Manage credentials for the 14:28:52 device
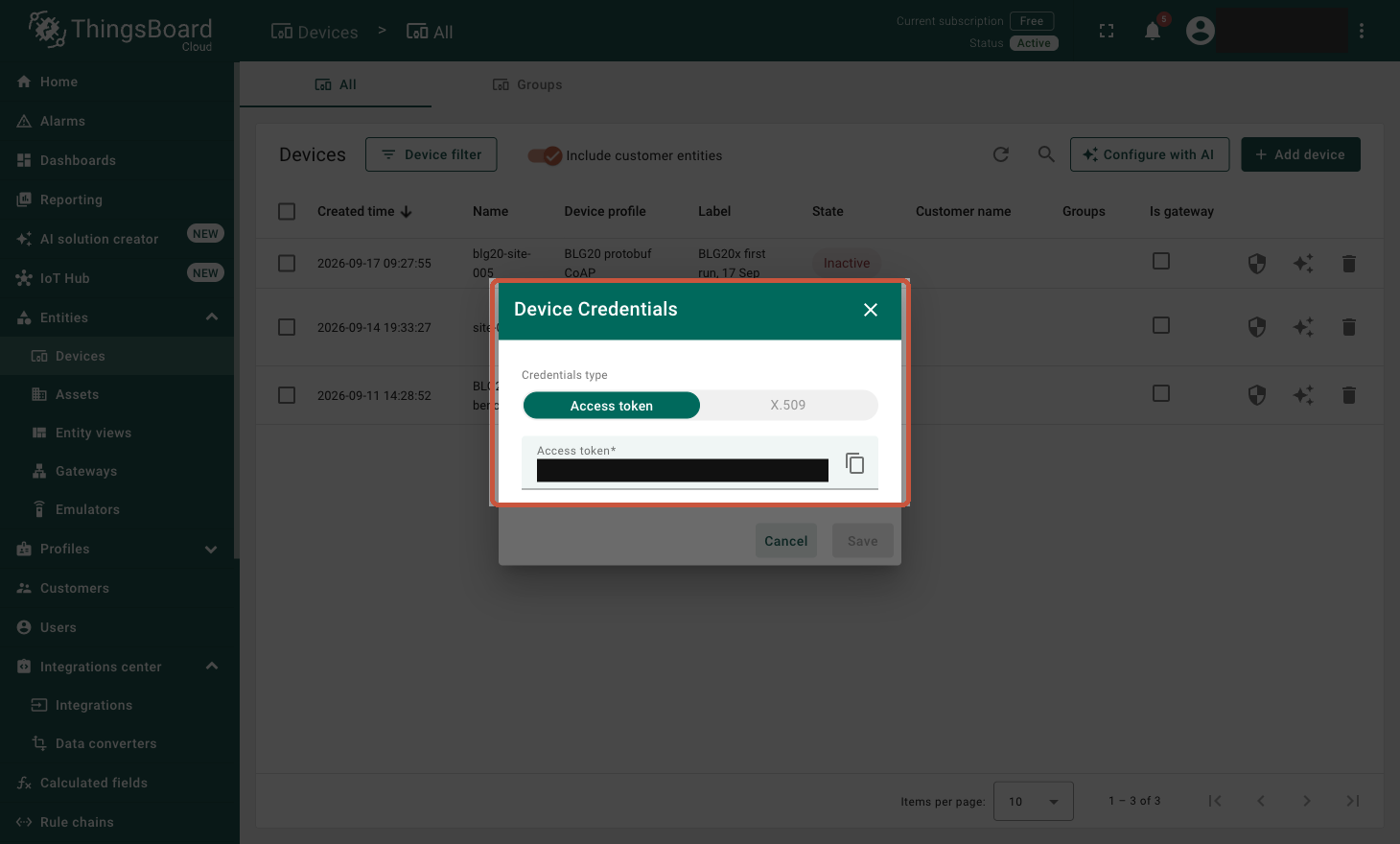This screenshot has width=1400, height=844. tap(1257, 395)
